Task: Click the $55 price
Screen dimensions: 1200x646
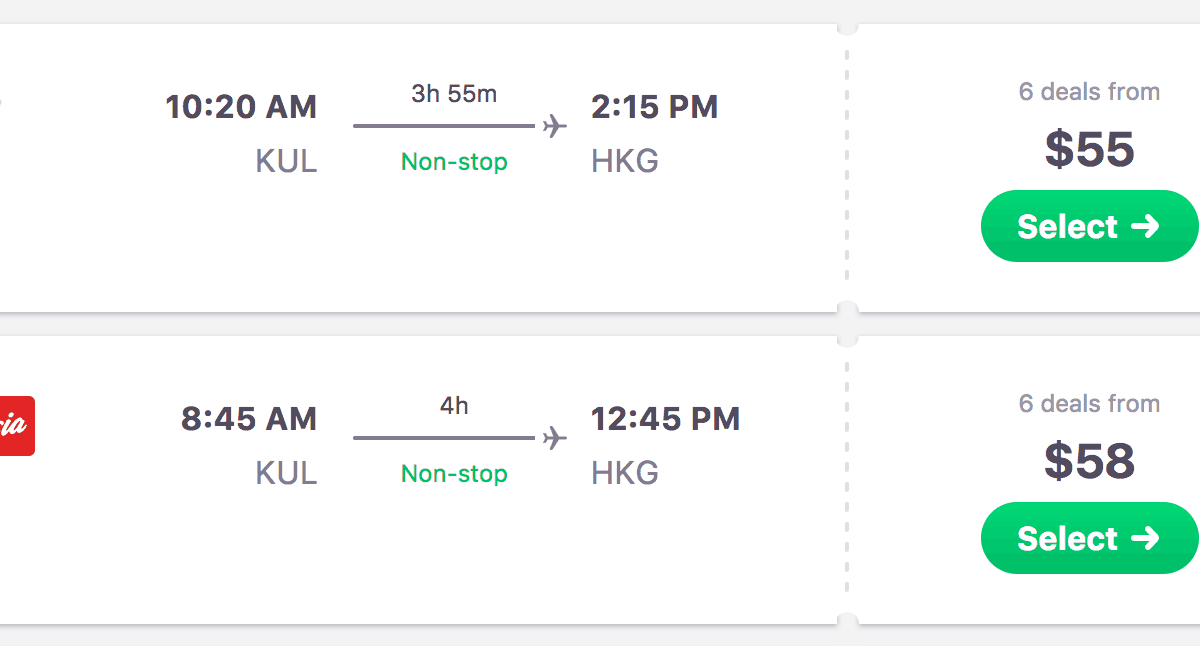Action: (1089, 149)
